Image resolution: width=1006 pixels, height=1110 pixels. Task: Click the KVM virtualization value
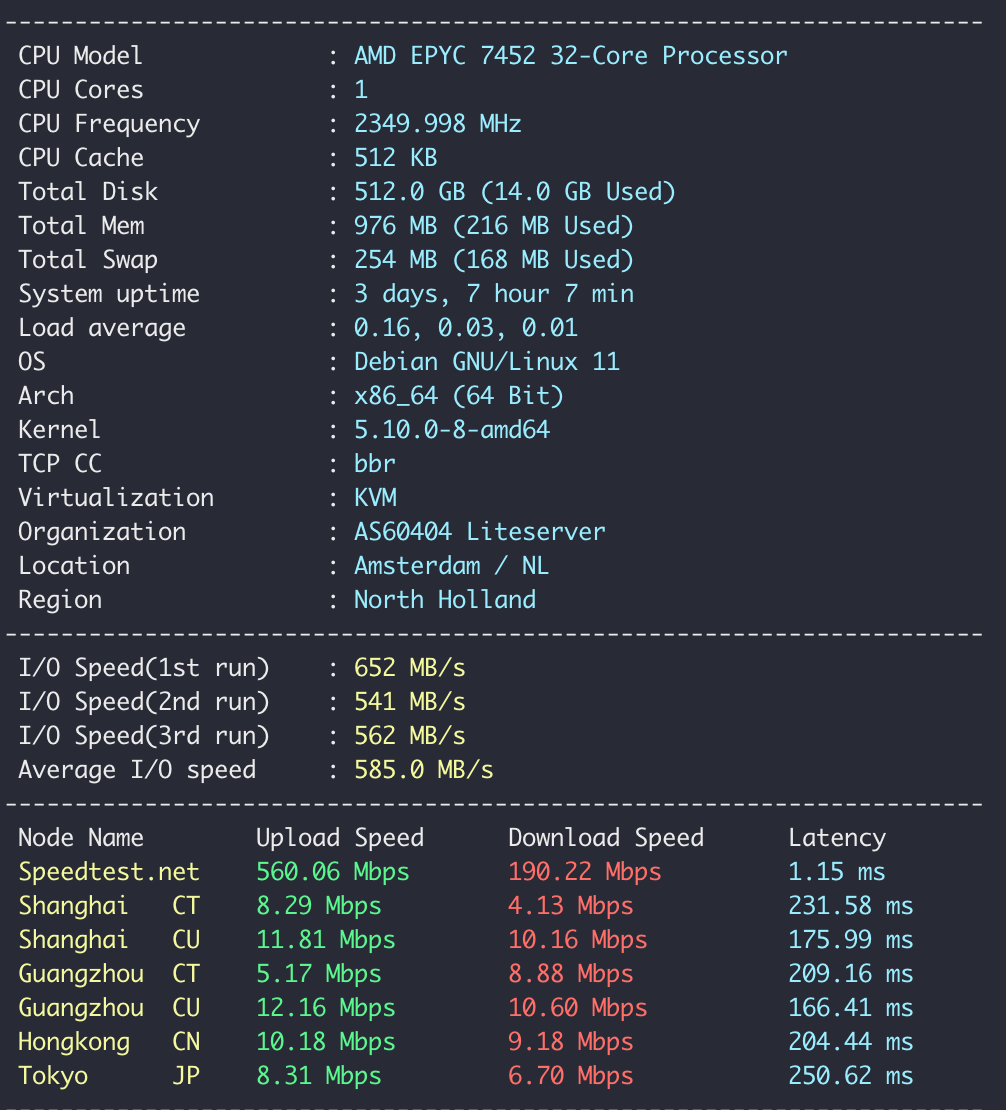click(375, 498)
